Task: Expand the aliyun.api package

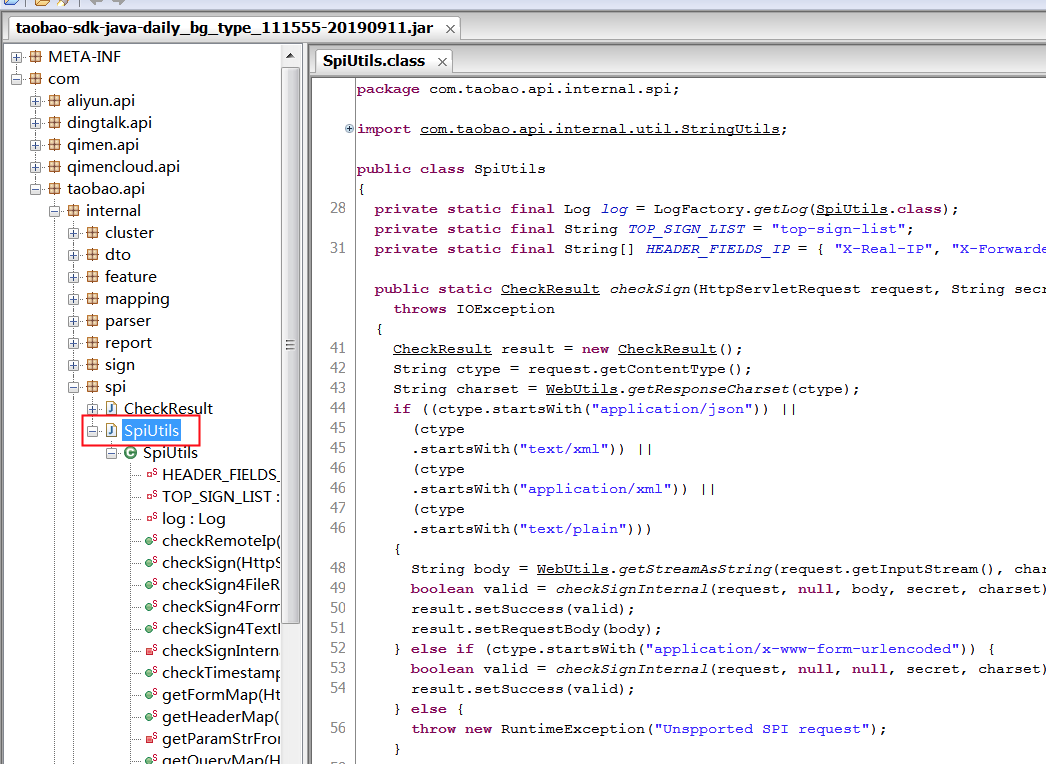Action: [x=35, y=101]
